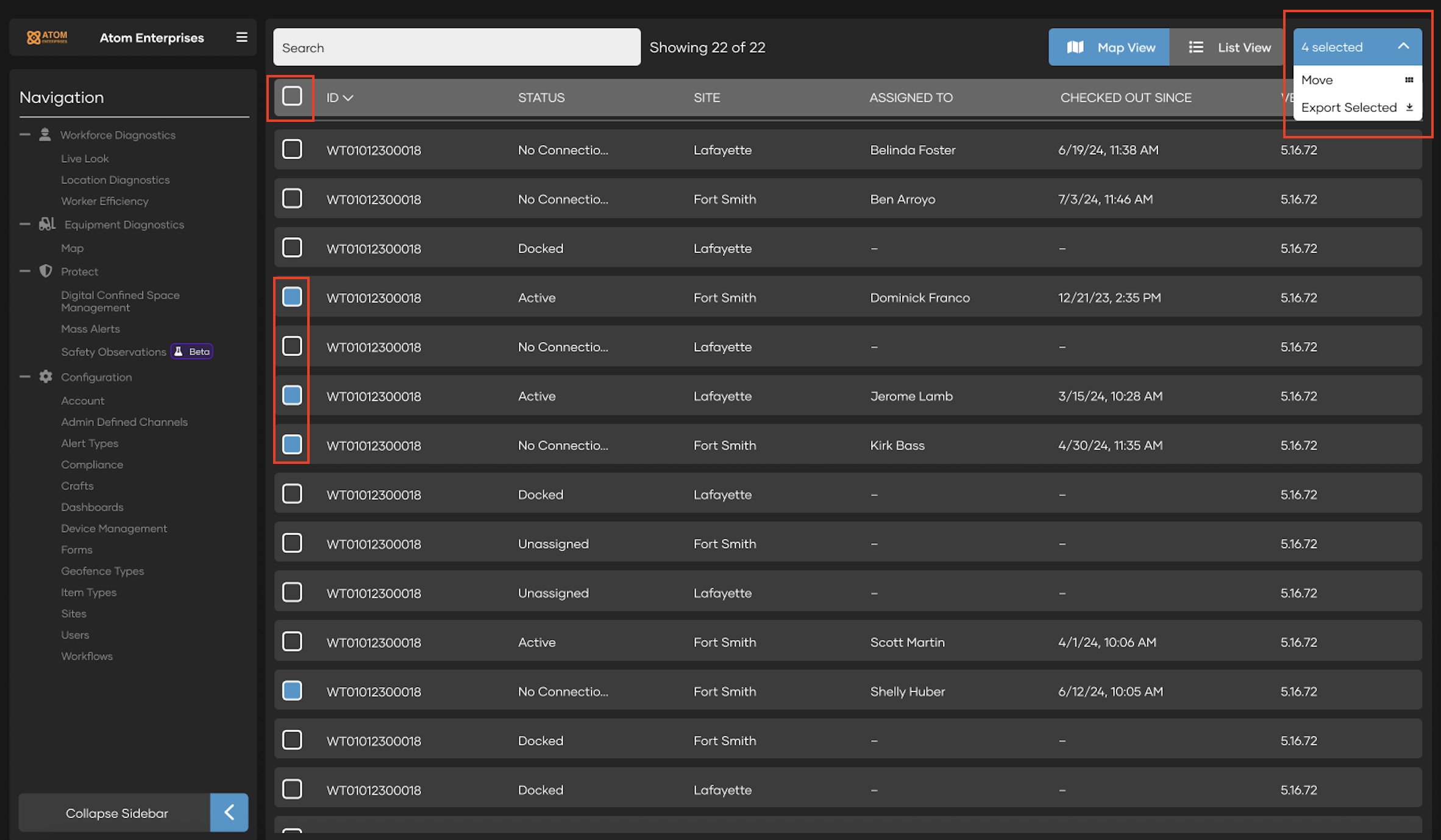
Task: Uncheck the Dominick Franco row checkbox
Action: point(292,297)
